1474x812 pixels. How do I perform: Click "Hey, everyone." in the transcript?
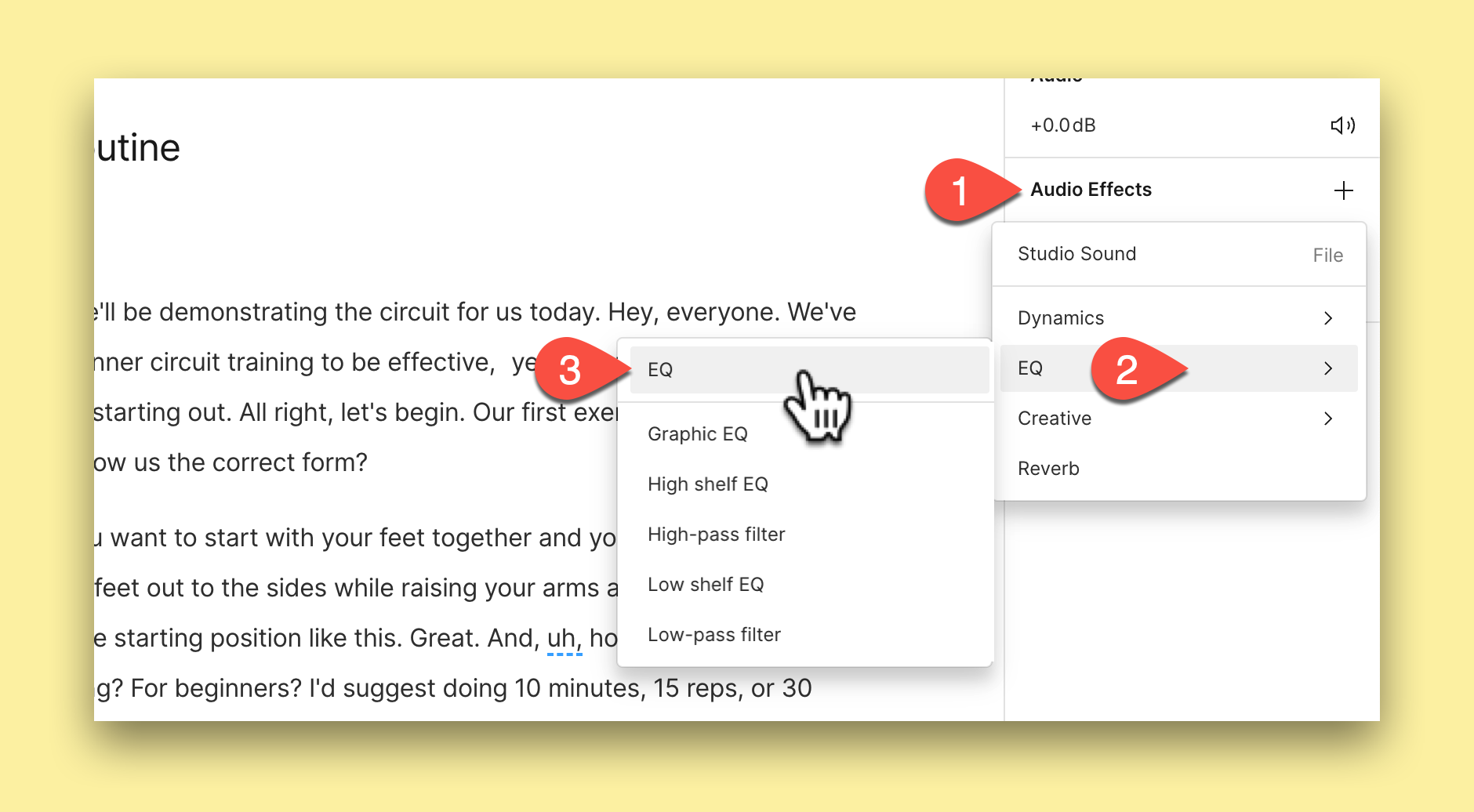[695, 313]
